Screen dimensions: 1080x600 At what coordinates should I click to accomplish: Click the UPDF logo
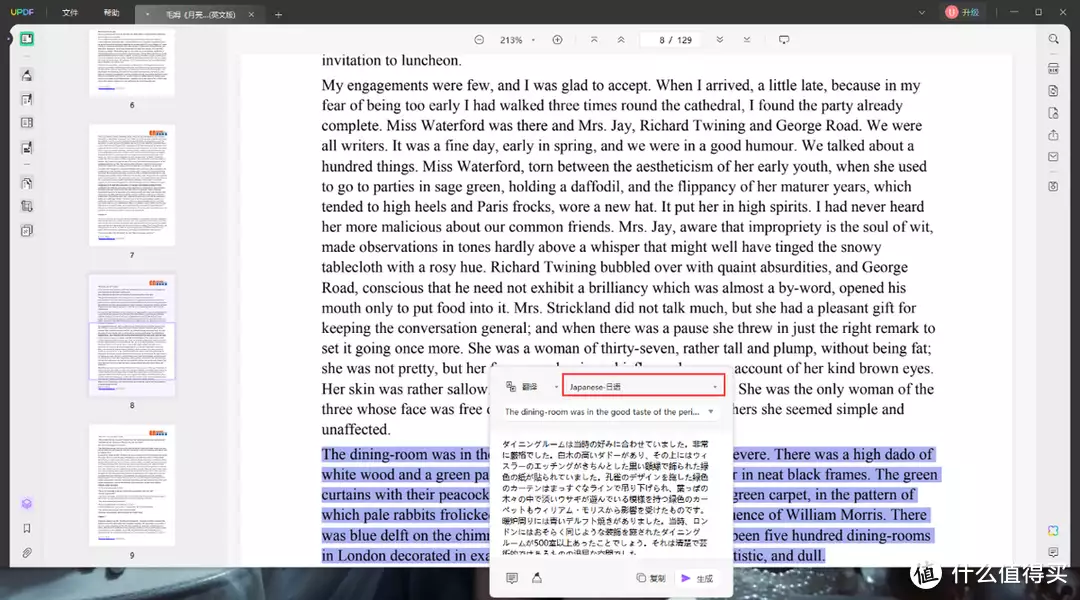click(x=22, y=12)
